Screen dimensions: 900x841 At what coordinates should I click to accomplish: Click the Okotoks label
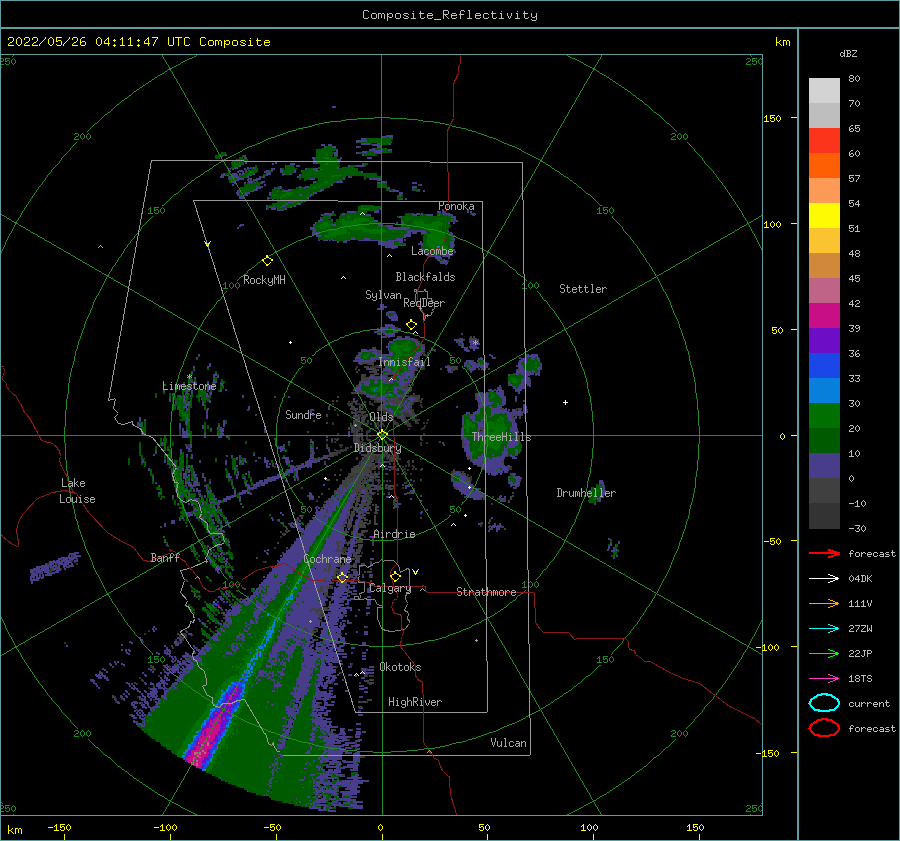400,667
